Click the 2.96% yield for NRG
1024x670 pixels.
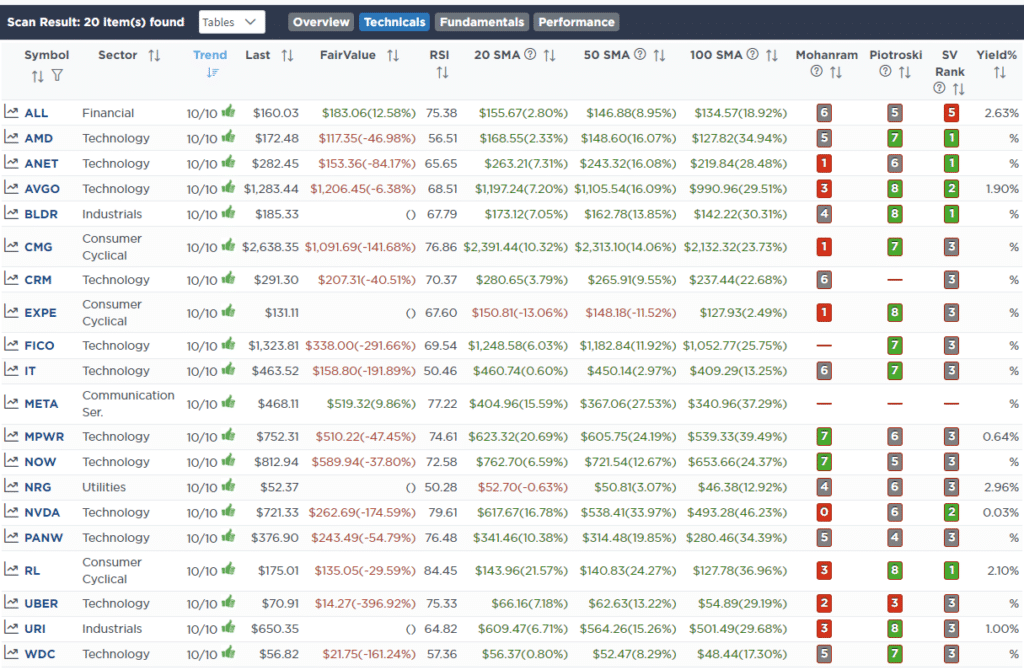pos(1000,487)
